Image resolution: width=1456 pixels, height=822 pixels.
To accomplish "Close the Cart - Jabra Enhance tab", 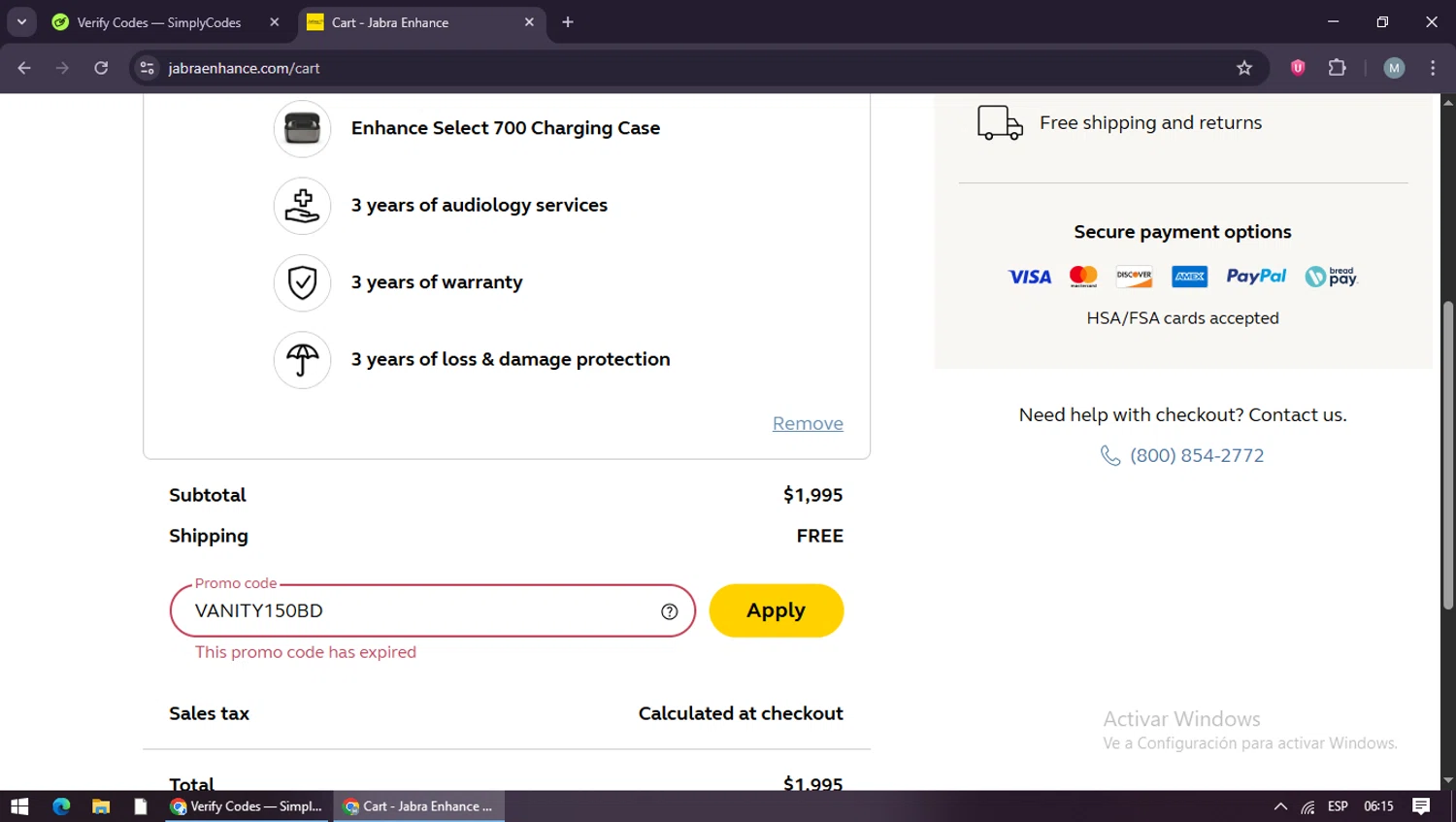I will point(529,22).
